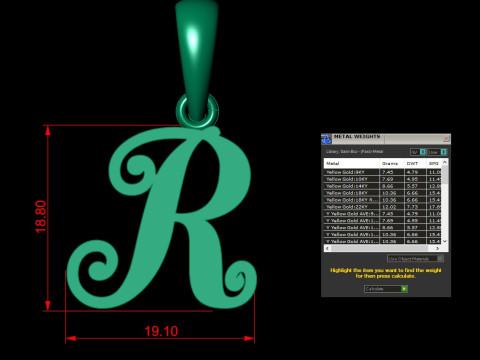Click the table's scroll down arrow

coord(445,241)
